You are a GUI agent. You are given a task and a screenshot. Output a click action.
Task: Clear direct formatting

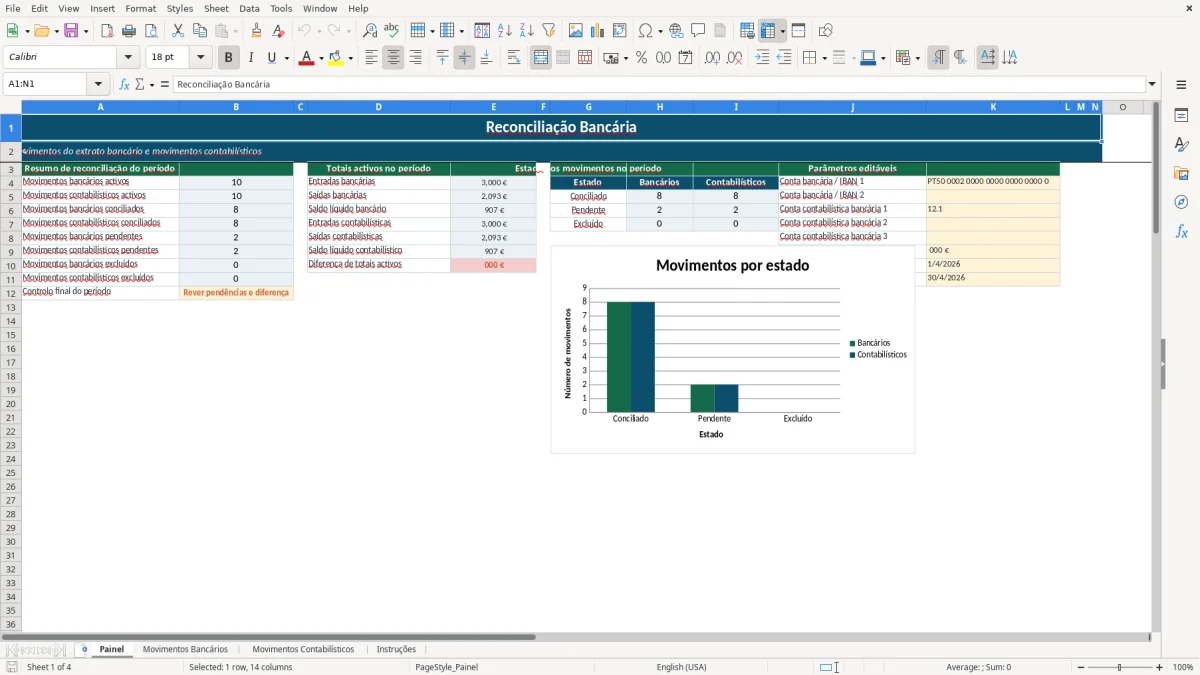pos(278,31)
